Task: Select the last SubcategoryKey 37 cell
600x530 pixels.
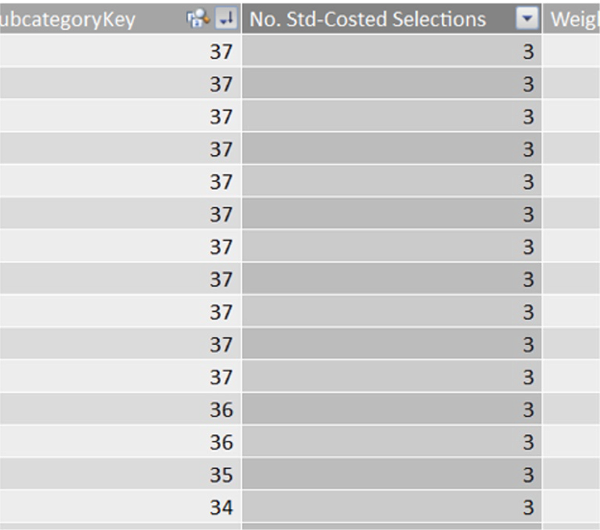Action: click(120, 377)
